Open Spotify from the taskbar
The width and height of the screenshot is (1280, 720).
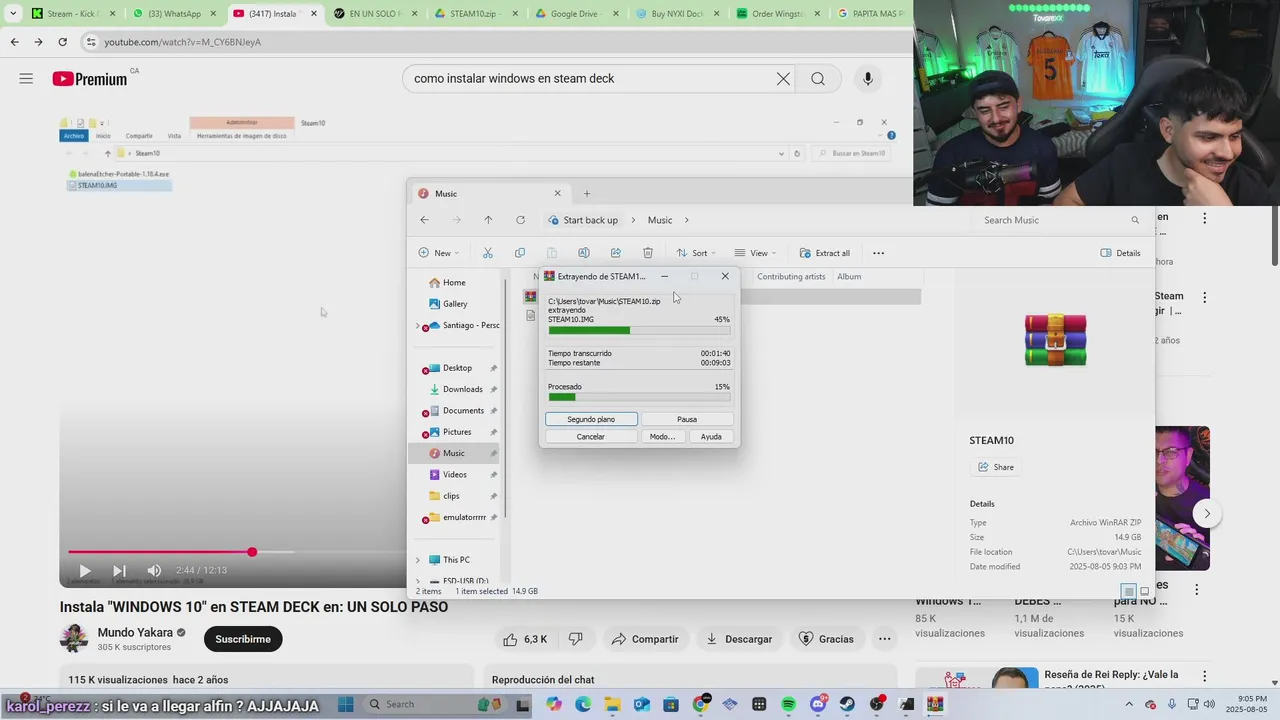point(788,705)
